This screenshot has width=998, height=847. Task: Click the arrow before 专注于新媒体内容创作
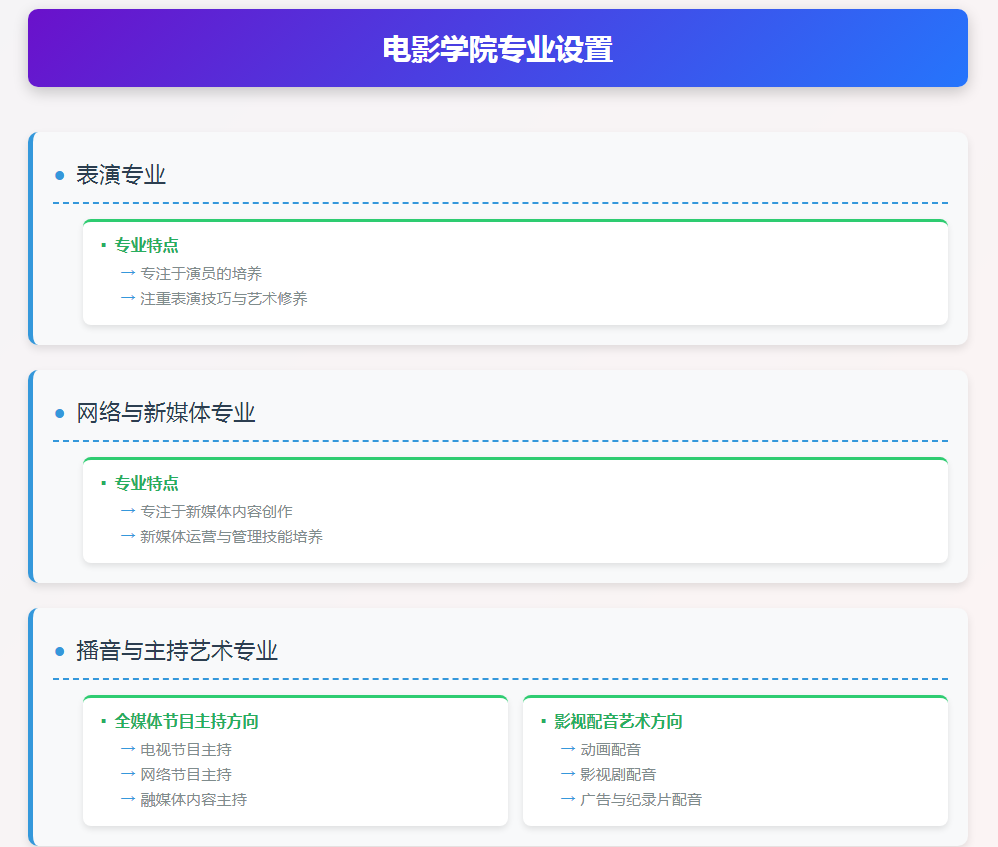128,511
